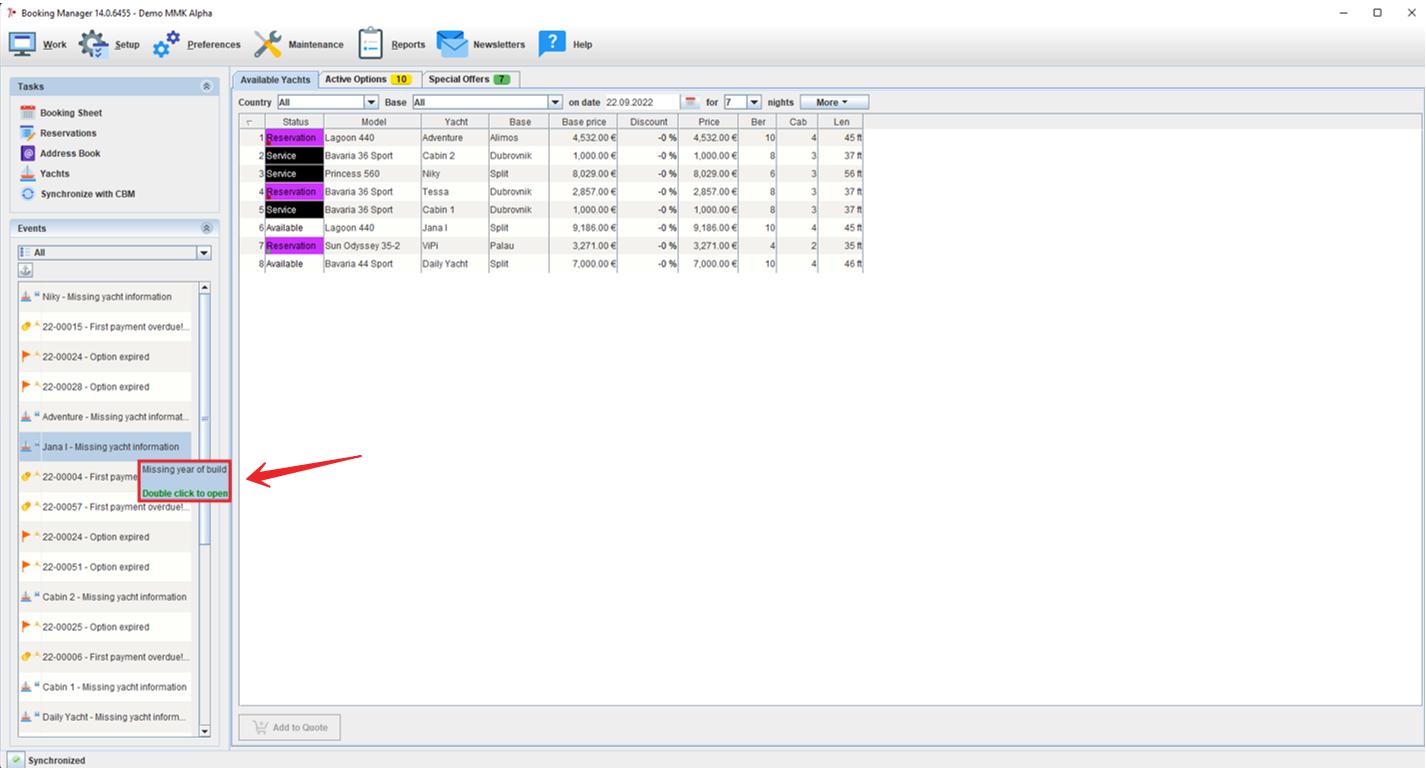Click the Newsletters envelope icon

click(452, 44)
